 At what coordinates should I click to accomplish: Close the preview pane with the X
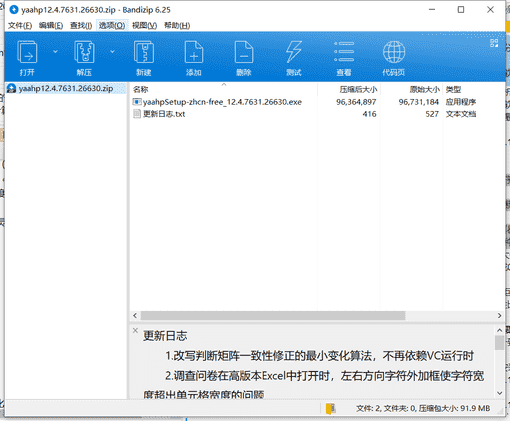[x=135, y=330]
